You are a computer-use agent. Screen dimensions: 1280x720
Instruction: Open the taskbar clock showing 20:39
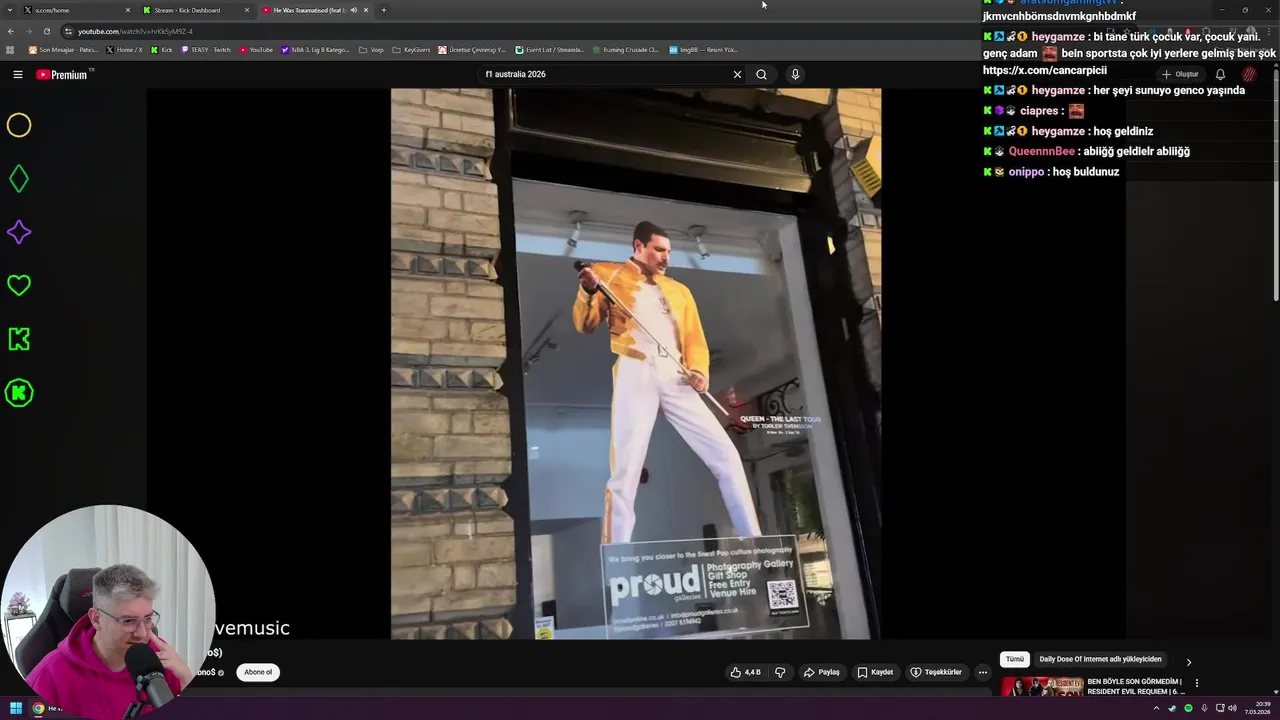[1257, 708]
